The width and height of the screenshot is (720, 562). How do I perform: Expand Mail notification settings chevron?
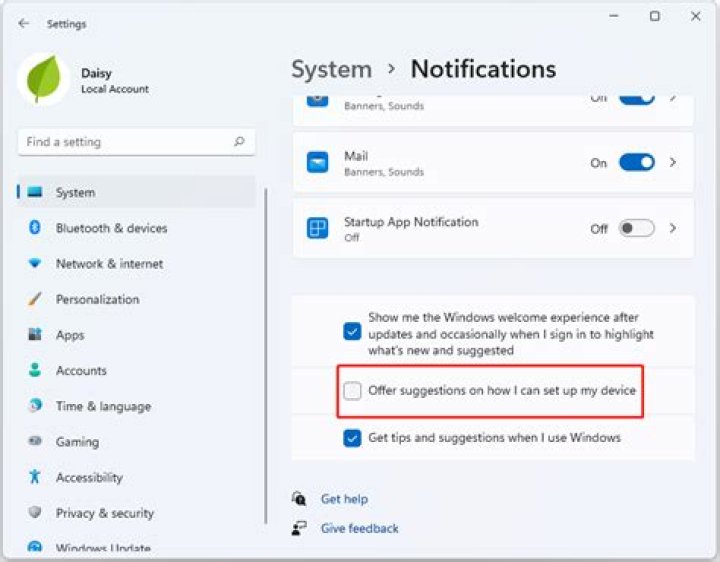(673, 163)
